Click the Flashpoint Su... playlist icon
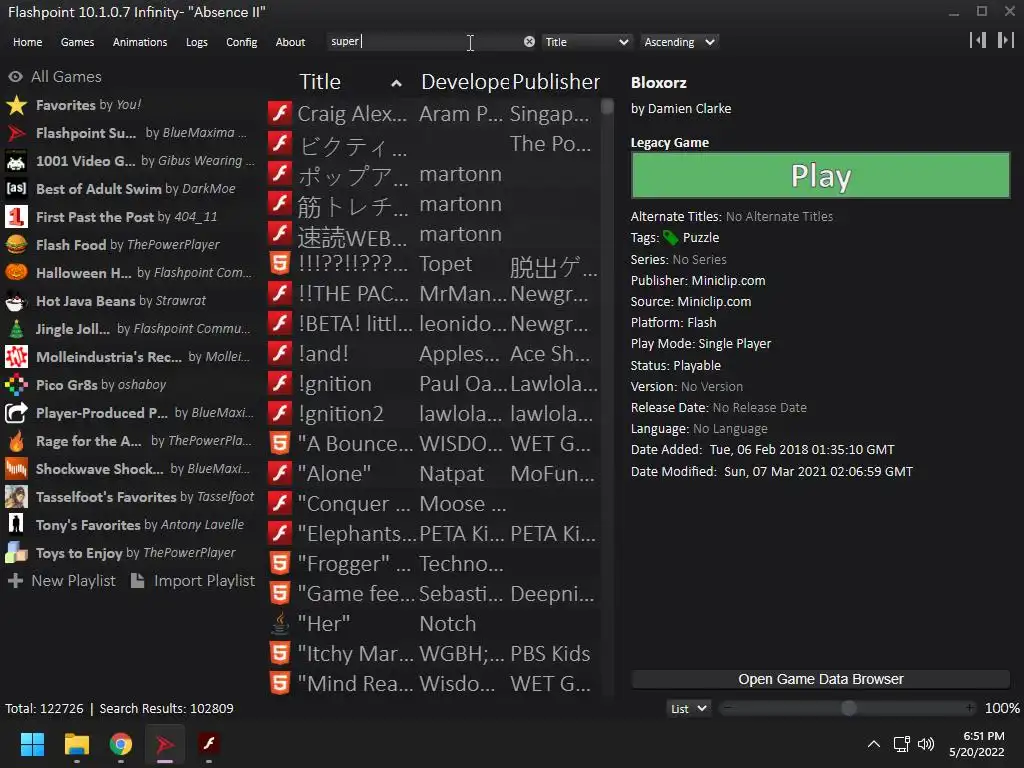Image resolution: width=1024 pixels, height=768 pixels. (x=16, y=133)
